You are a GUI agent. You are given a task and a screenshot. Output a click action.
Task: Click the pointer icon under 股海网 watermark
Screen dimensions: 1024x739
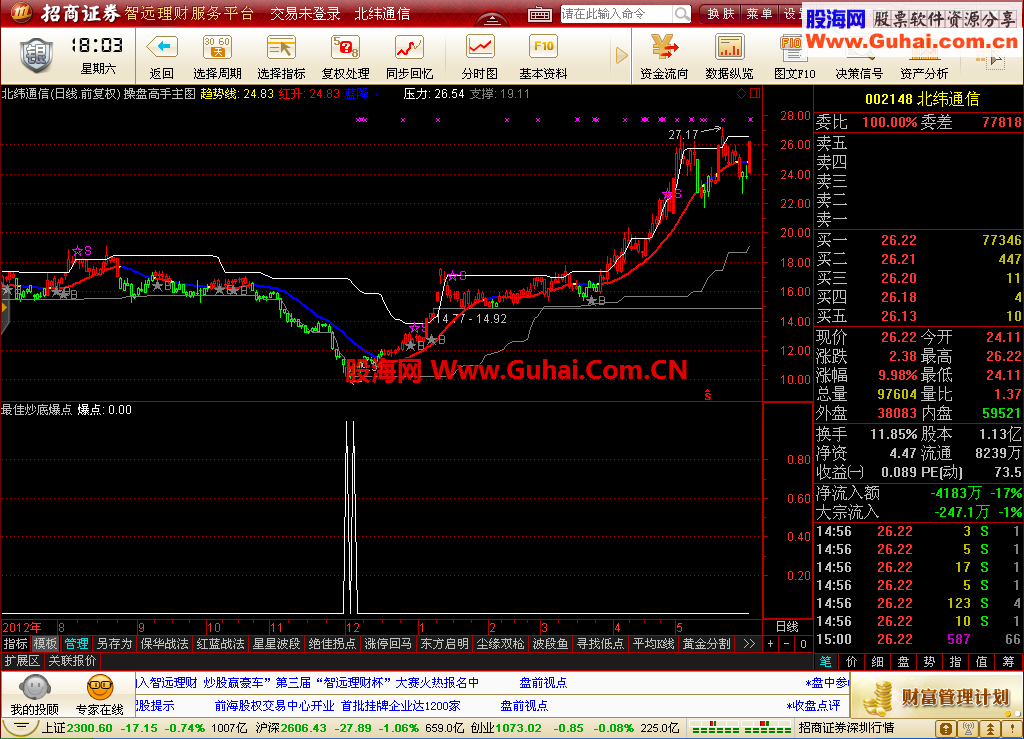[995, 61]
